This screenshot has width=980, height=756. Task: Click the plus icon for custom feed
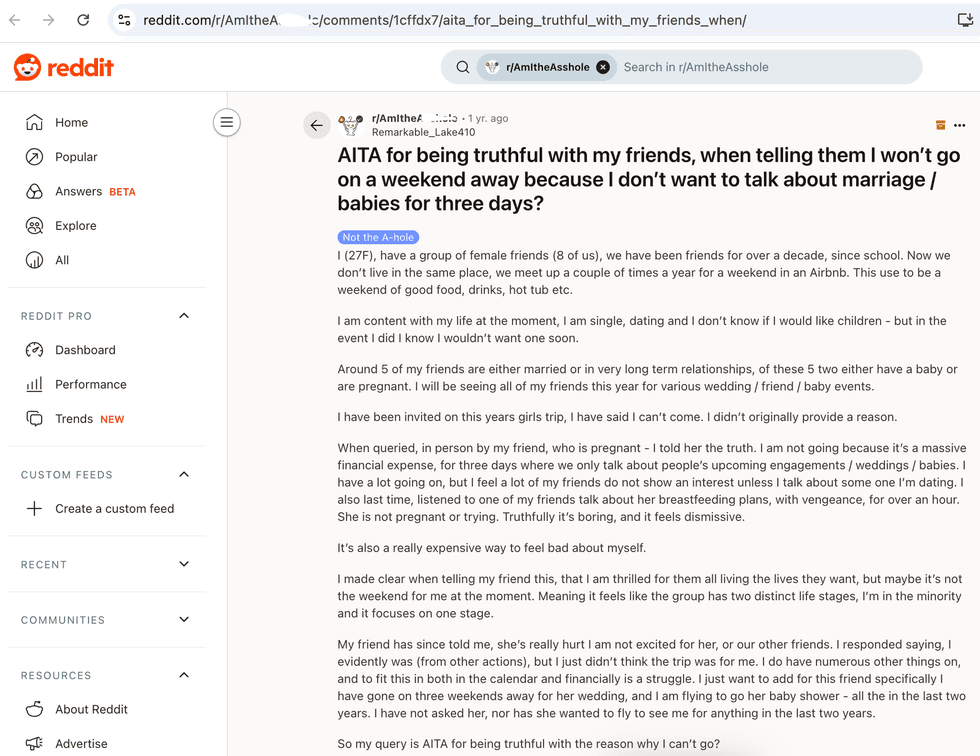pyautogui.click(x=34, y=509)
